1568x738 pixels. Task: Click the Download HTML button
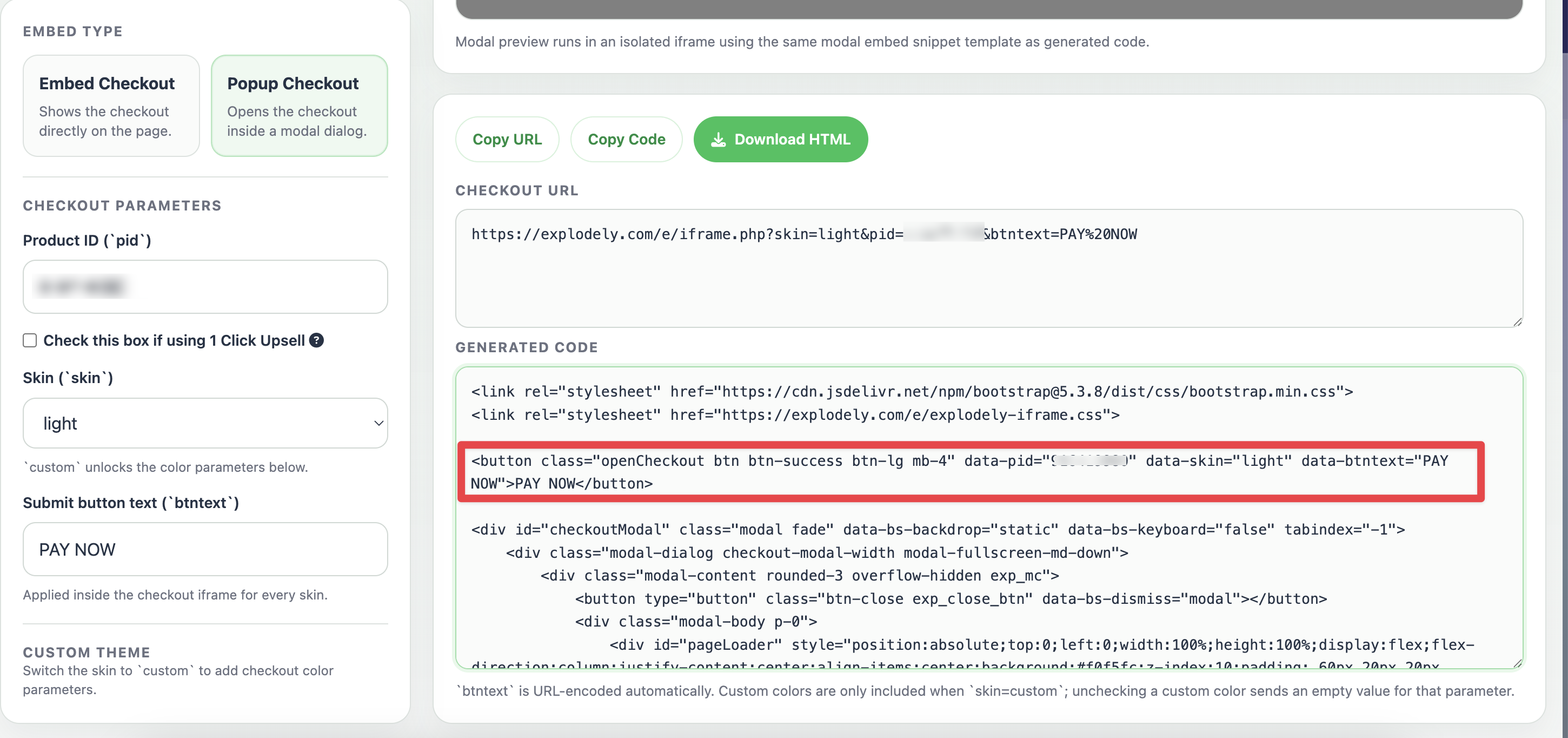pyautogui.click(x=780, y=140)
